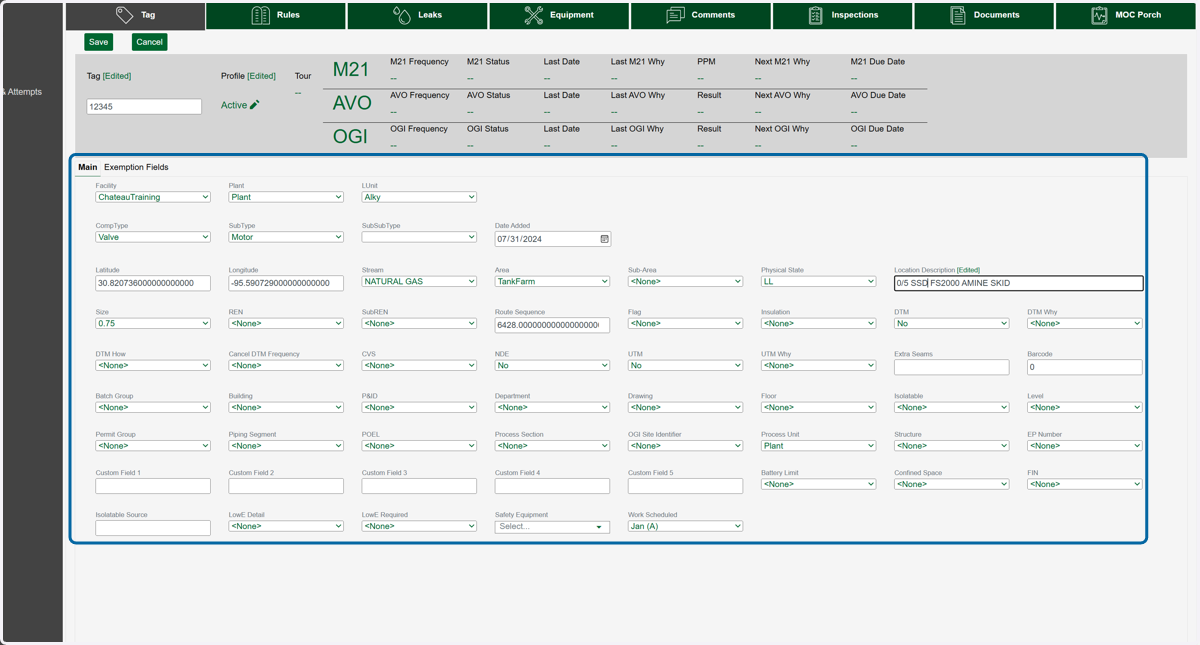Open the REN dropdown
The width and height of the screenshot is (1200, 645).
(286, 323)
